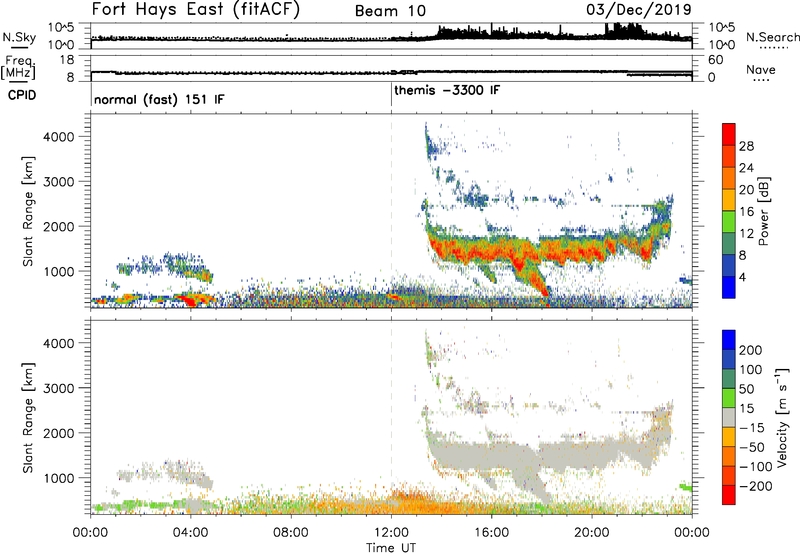Click the 'Fort Hays East (fitACF)' title
The height and width of the screenshot is (554, 800).
coord(195,9)
